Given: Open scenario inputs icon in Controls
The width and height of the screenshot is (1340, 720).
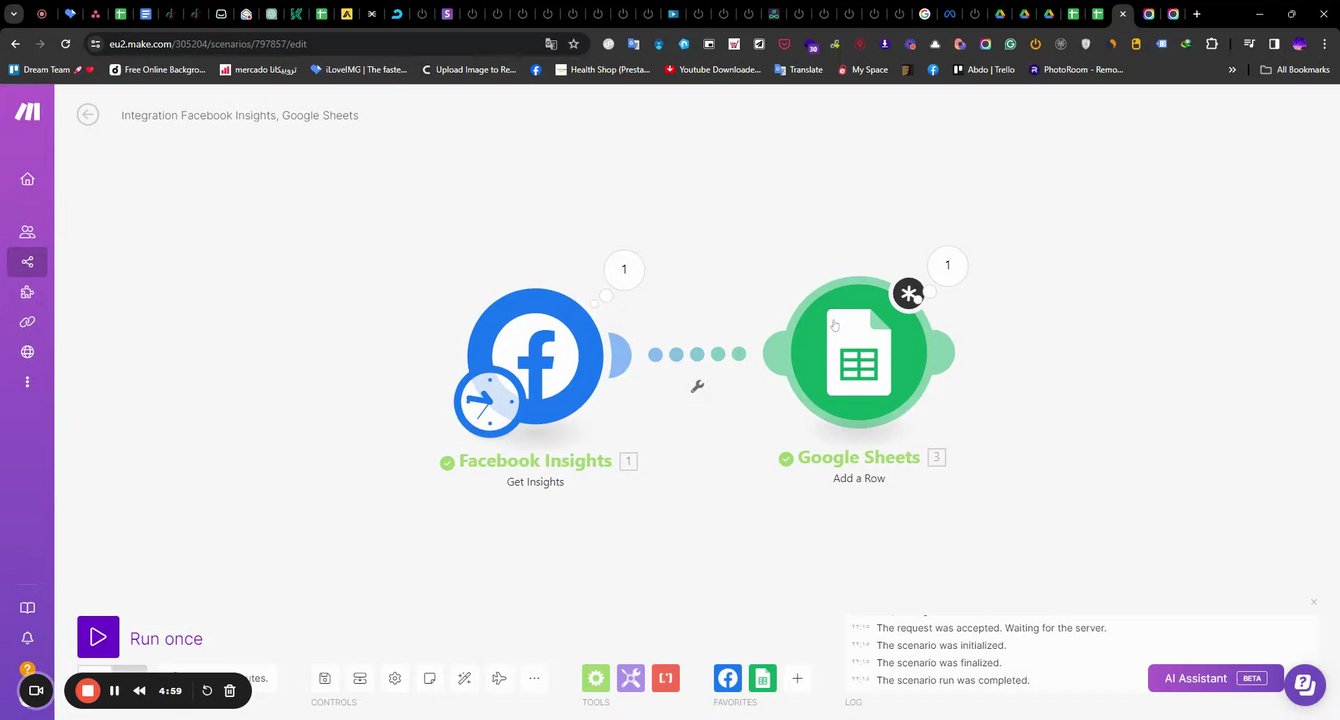Looking at the screenshot, I should (360, 678).
